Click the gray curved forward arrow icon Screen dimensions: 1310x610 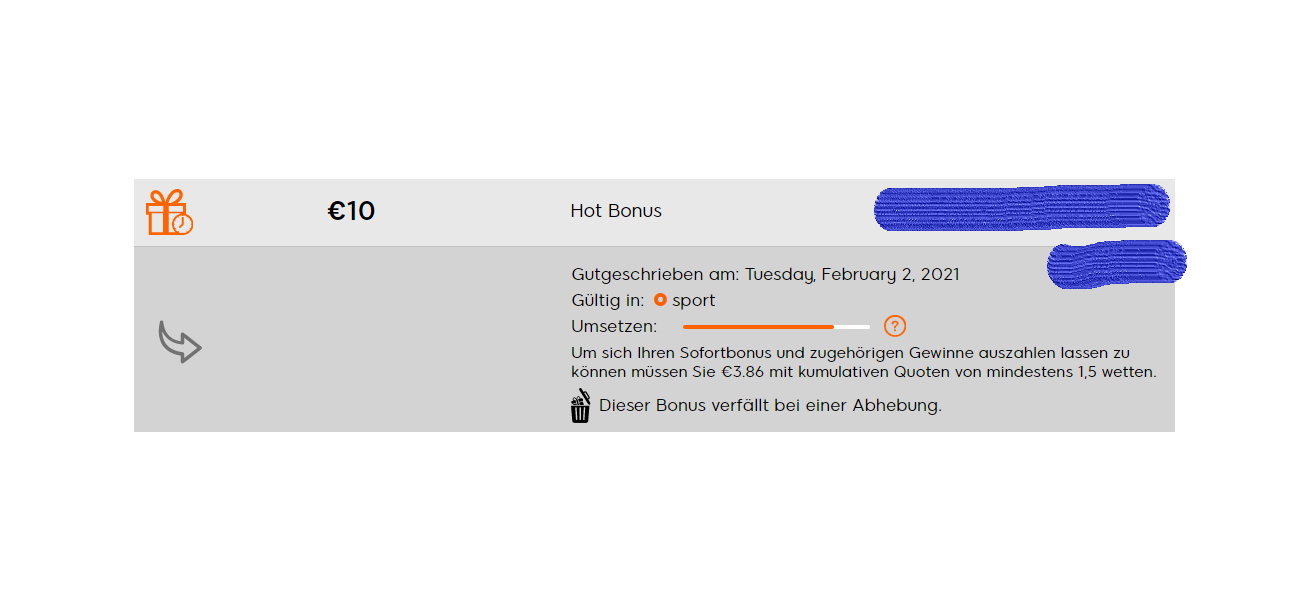pos(180,342)
